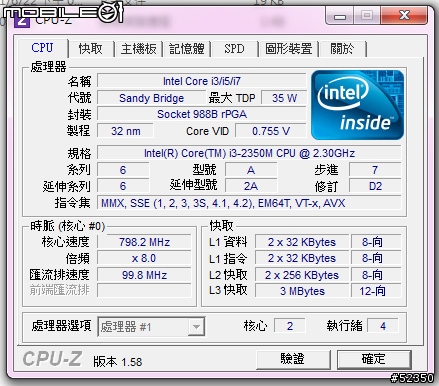Click the CPU-Z title bar icon
439x386 pixels.
pyautogui.click(x=22, y=20)
